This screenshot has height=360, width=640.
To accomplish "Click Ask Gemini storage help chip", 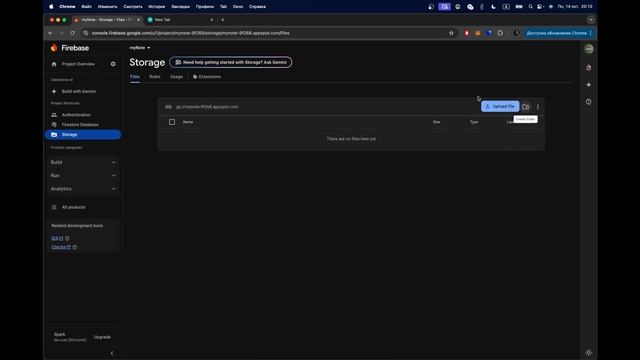I will (x=231, y=62).
